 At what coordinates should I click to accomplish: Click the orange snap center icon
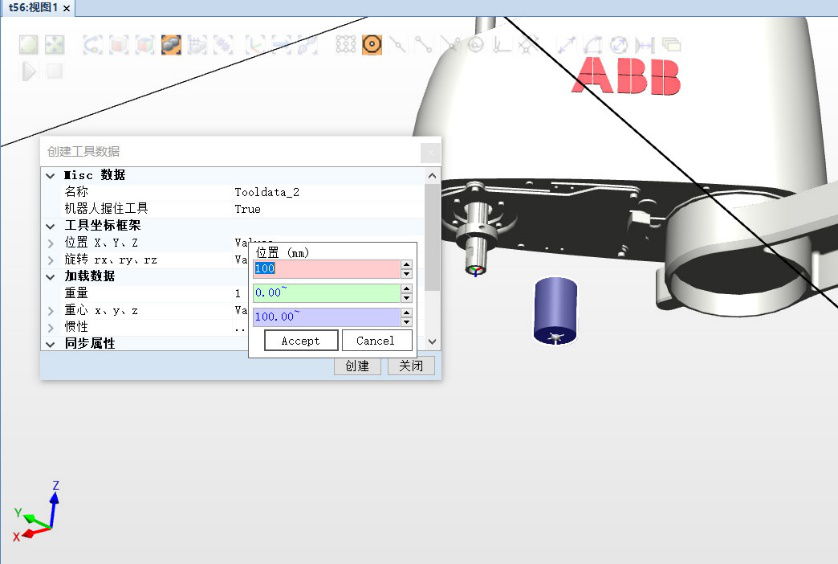[372, 45]
